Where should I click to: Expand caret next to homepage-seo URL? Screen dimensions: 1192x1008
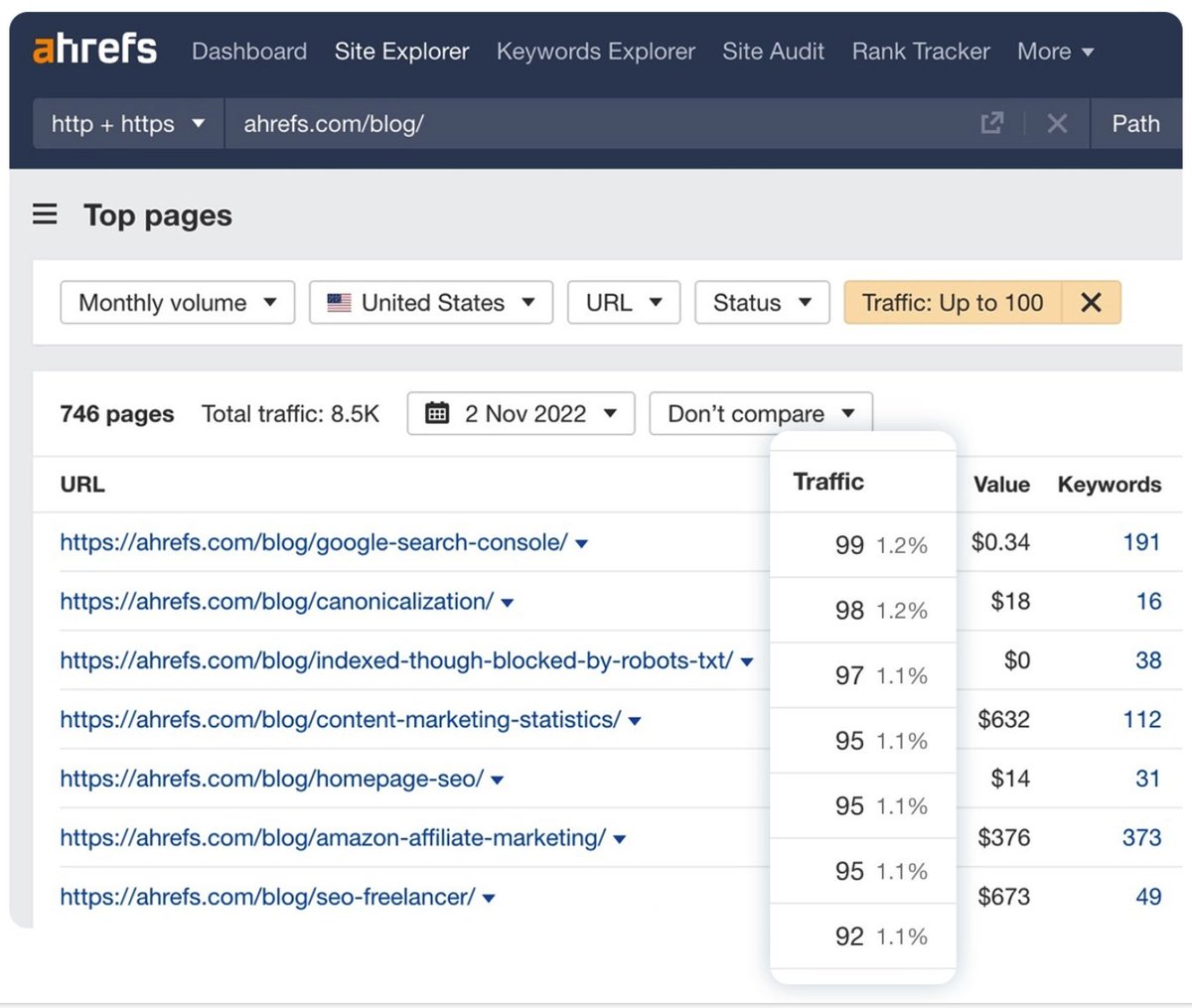point(498,781)
